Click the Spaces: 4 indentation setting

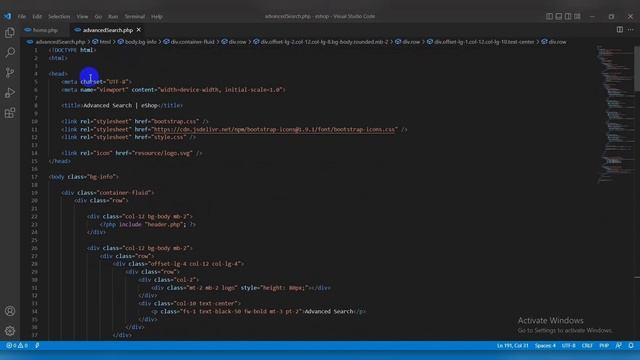click(x=545, y=345)
